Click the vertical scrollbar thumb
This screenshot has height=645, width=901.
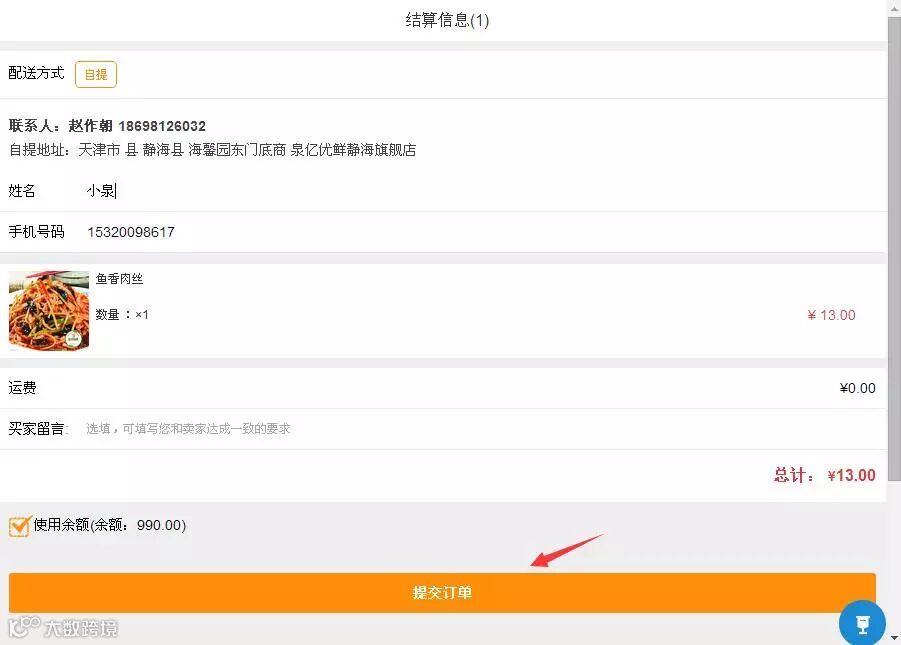[894, 249]
